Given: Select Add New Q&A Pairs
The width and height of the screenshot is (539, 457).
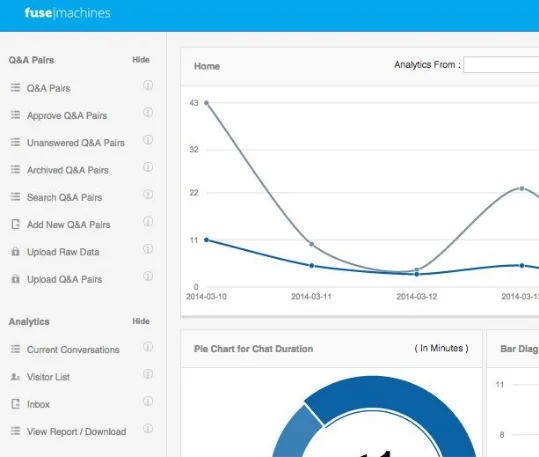Looking at the screenshot, I should click(68, 225).
